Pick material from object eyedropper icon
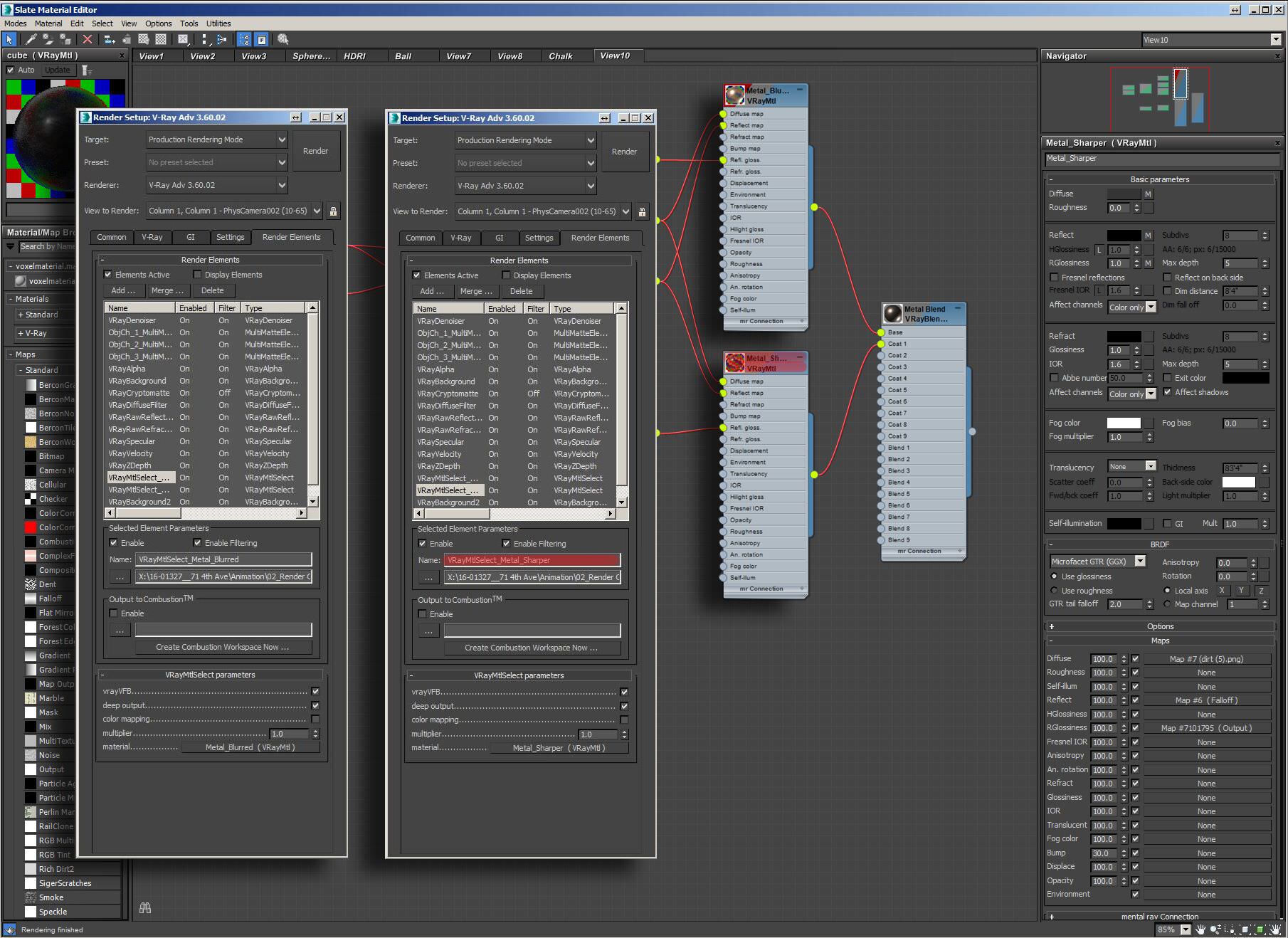Viewport: 1288px width, 938px height. [31, 39]
